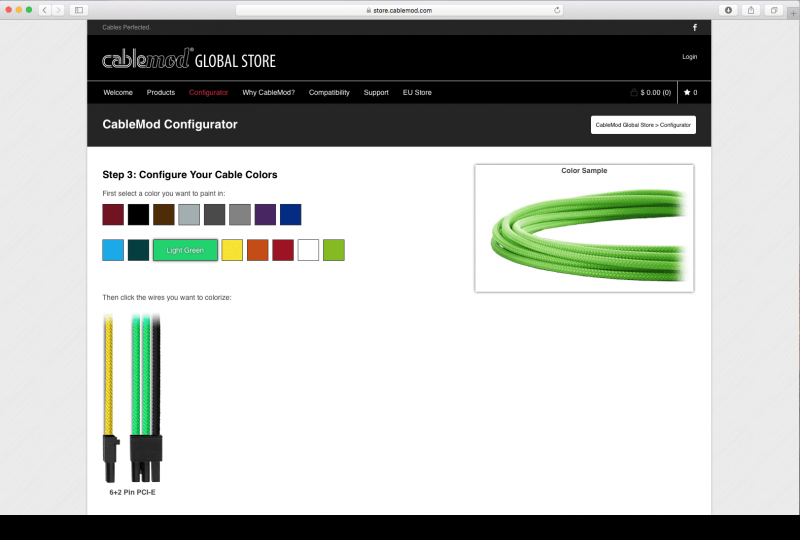Select the bright red color swatch
The image size is (800, 540).
click(x=283, y=250)
